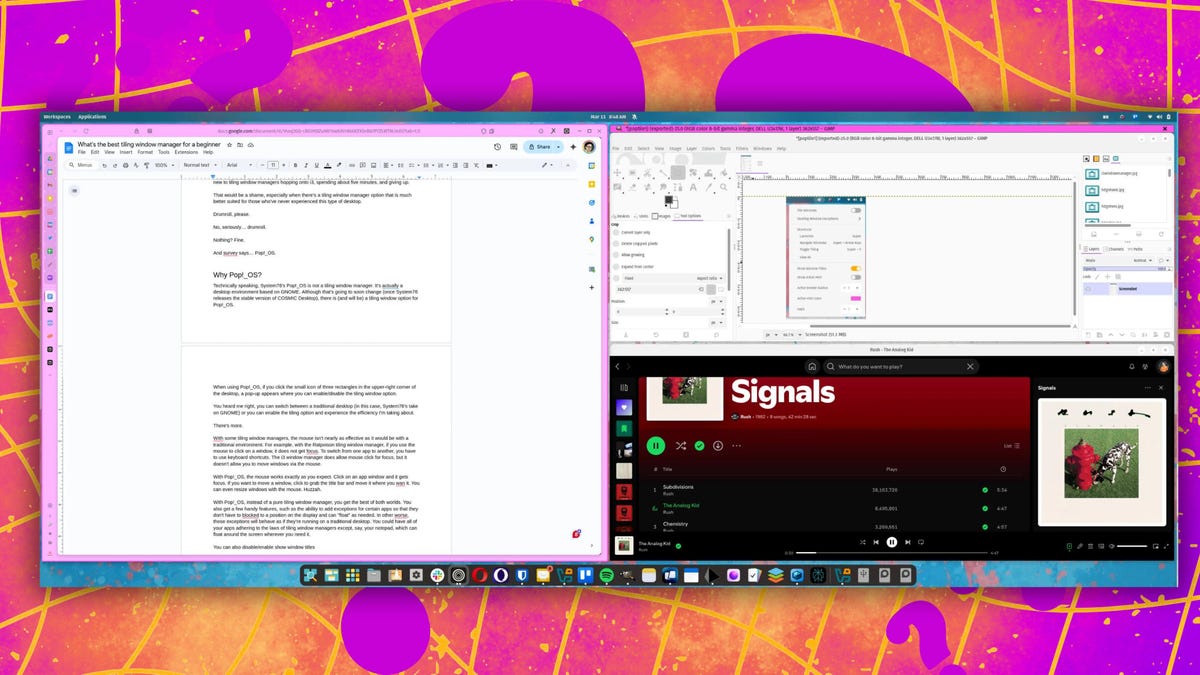
Task: Click the Print icon in Google Docs
Action: [x=125, y=165]
